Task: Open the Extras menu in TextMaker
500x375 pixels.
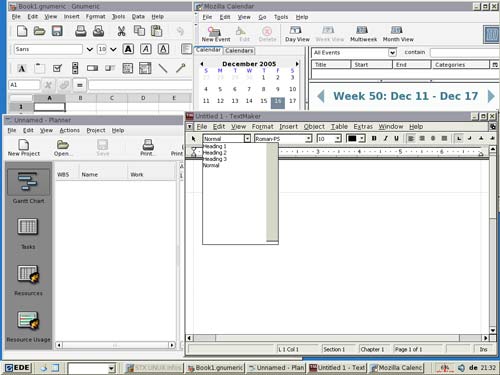Action: 363,127
